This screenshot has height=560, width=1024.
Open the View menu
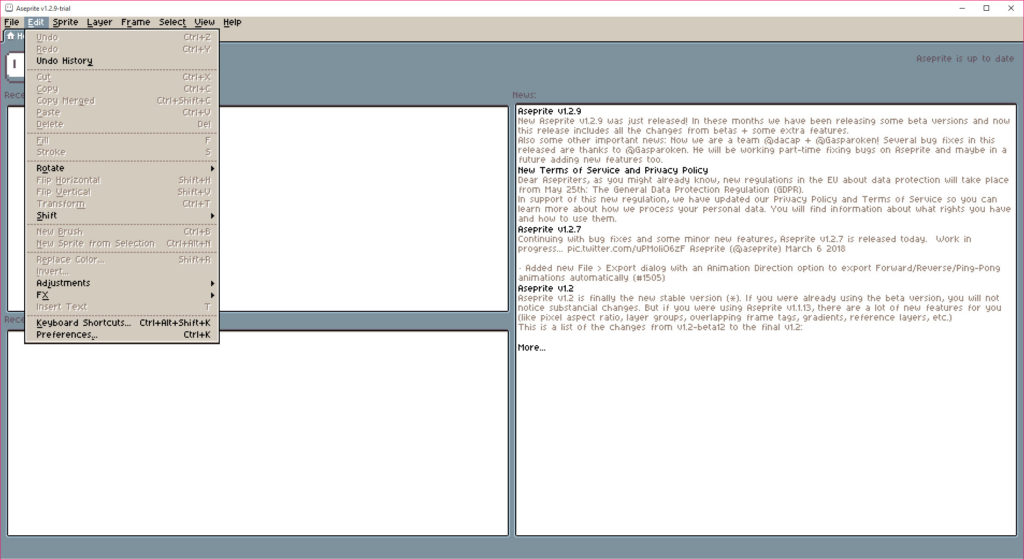coord(204,22)
